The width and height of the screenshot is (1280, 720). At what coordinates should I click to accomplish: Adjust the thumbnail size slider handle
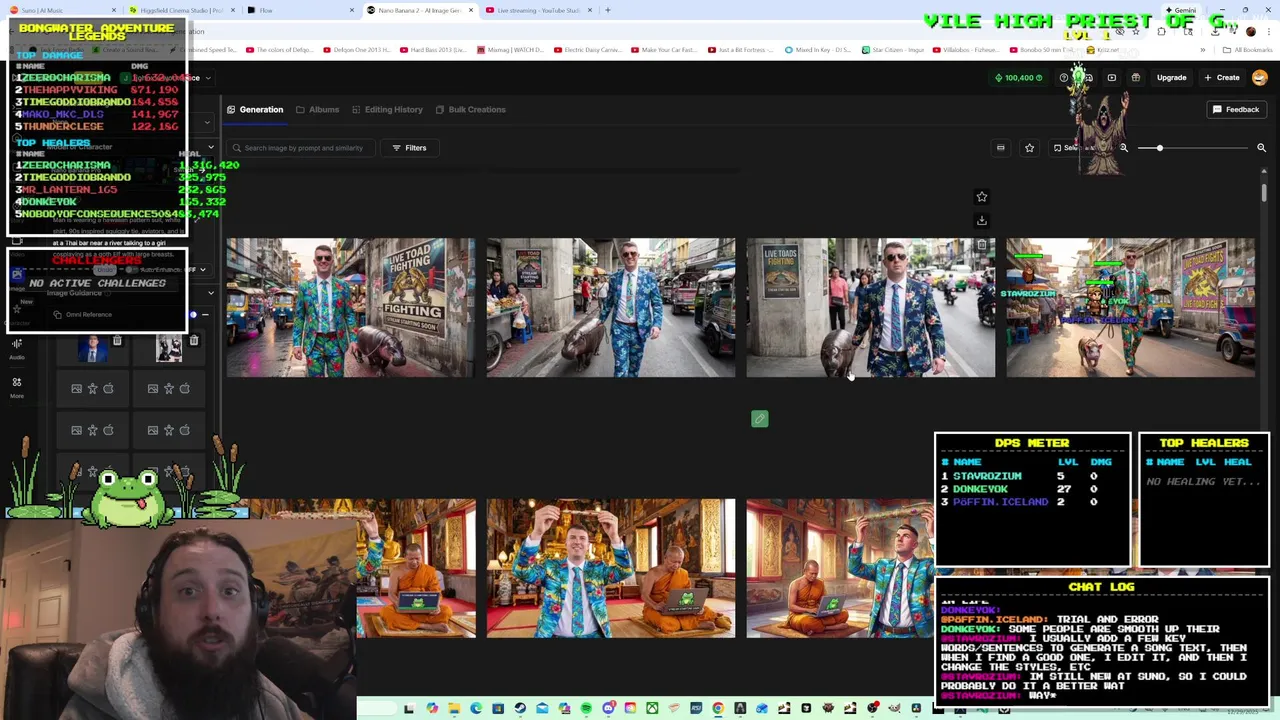[x=1159, y=148]
